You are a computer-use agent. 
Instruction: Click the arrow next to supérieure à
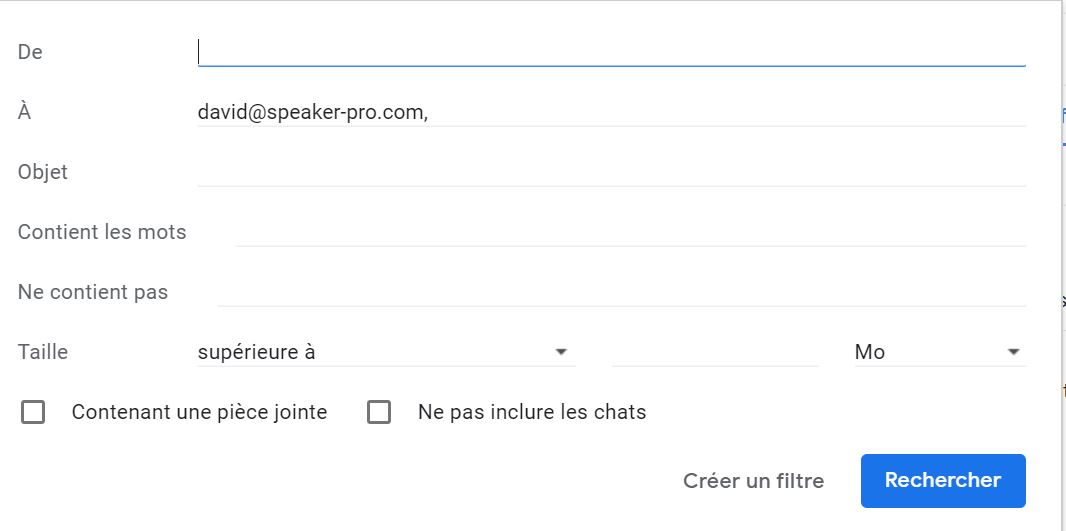(561, 352)
